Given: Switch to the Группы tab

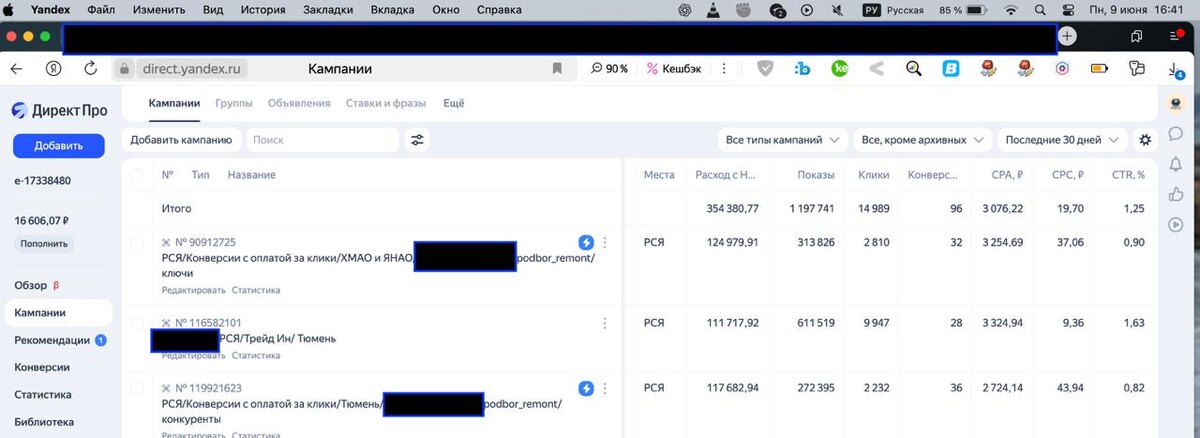Looking at the screenshot, I should (x=234, y=103).
